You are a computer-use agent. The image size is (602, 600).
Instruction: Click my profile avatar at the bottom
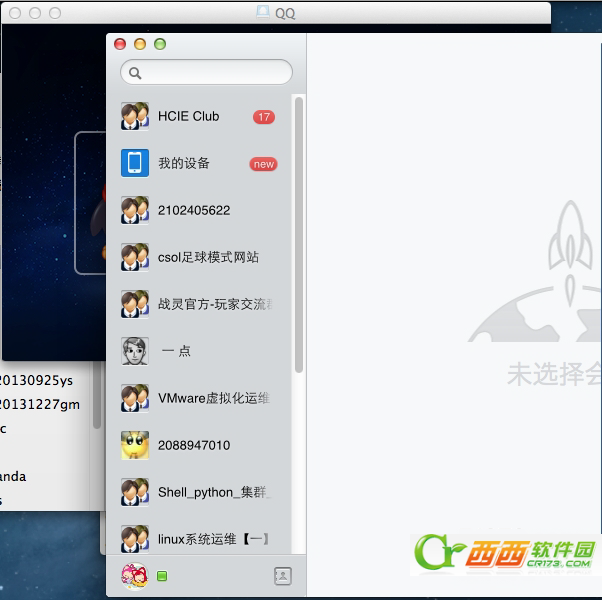(x=134, y=576)
